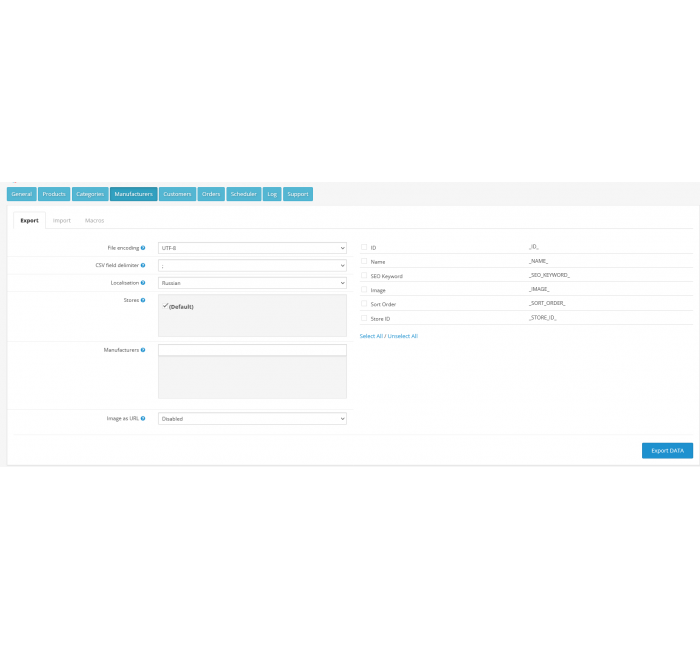Viewport: 700px width, 650px height.
Task: Toggle the (Default) store checkbox
Action: [x=165, y=306]
